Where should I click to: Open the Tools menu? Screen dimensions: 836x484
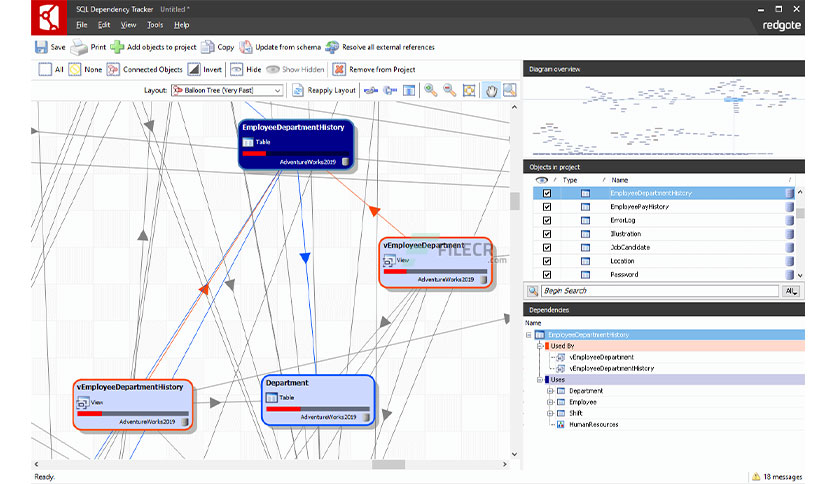point(155,25)
